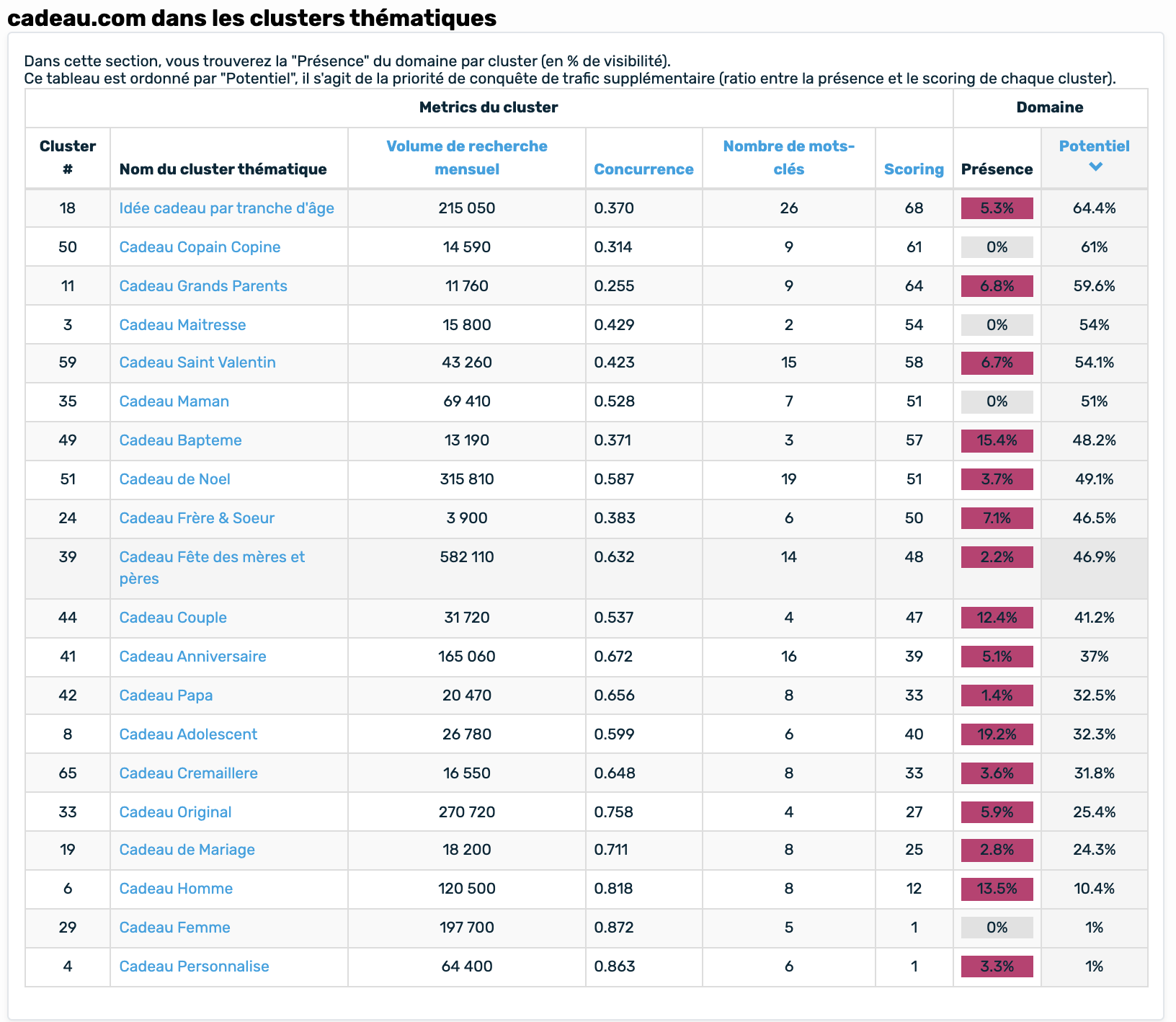This screenshot has width=1176, height=1022.
Task: Sort by Volume de recherche mensuel
Action: point(467,157)
